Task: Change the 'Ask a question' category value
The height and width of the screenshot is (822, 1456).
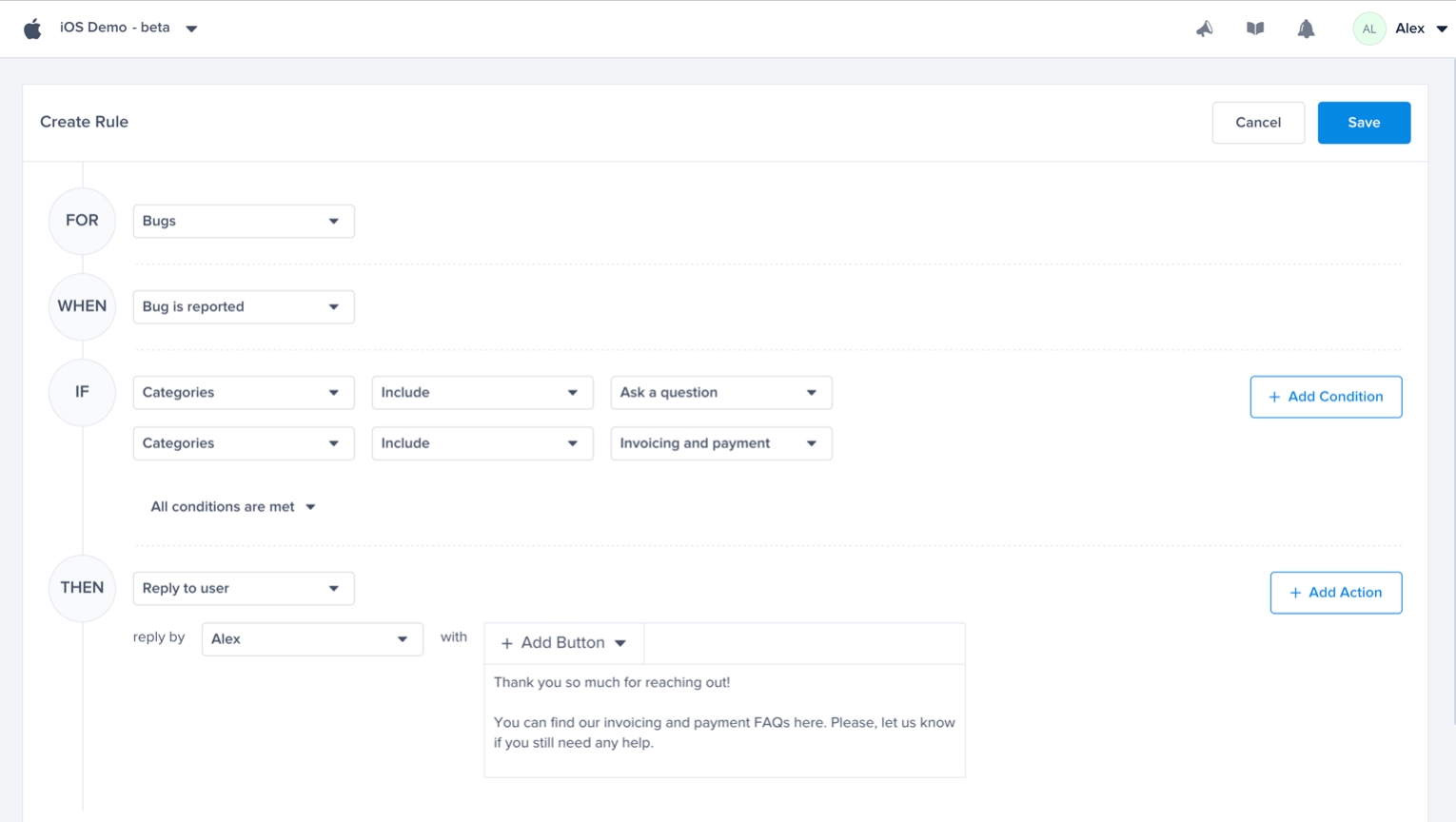Action: (720, 392)
